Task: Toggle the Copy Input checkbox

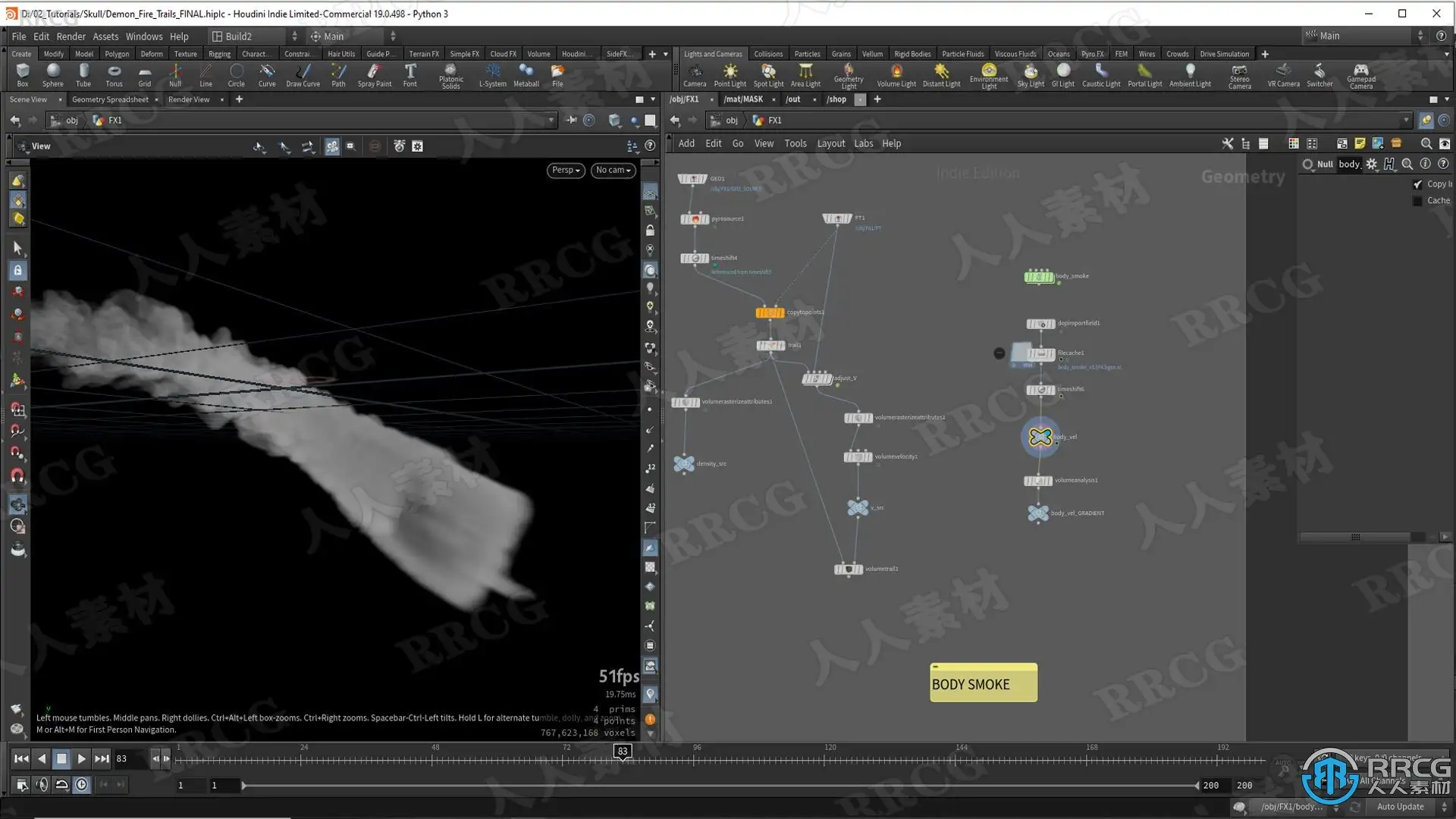Action: click(1417, 184)
